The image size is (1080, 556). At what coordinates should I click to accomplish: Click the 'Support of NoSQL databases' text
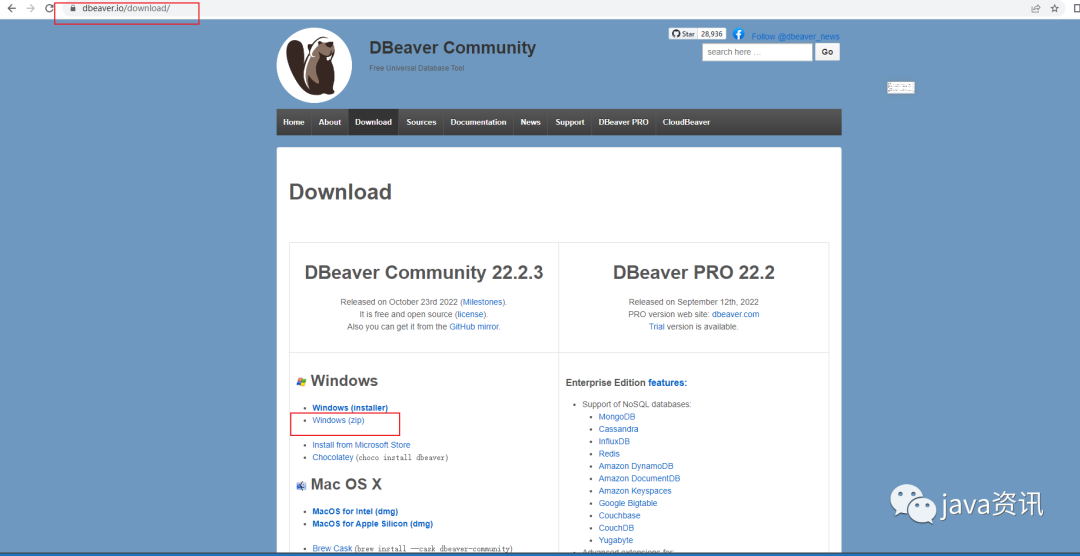click(636, 404)
